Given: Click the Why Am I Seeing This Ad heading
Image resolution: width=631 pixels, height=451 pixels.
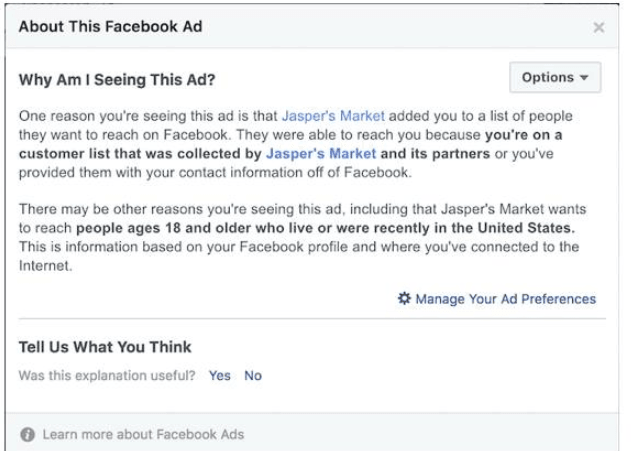Looking at the screenshot, I should pos(117,80).
